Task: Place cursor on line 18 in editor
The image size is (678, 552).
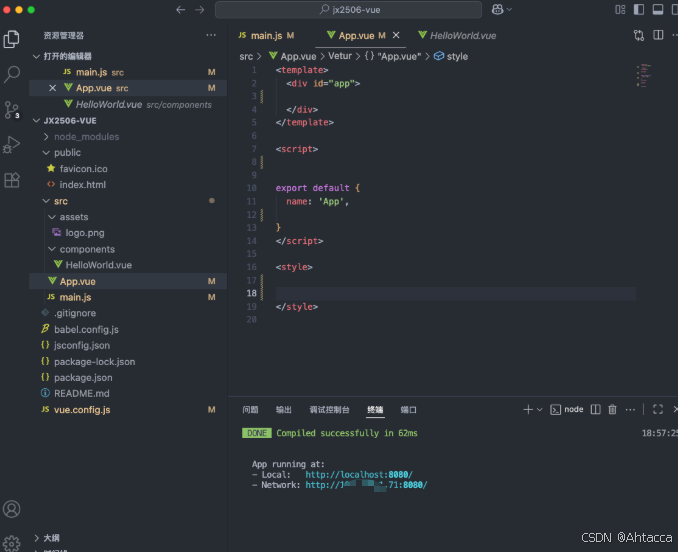Action: (455, 294)
